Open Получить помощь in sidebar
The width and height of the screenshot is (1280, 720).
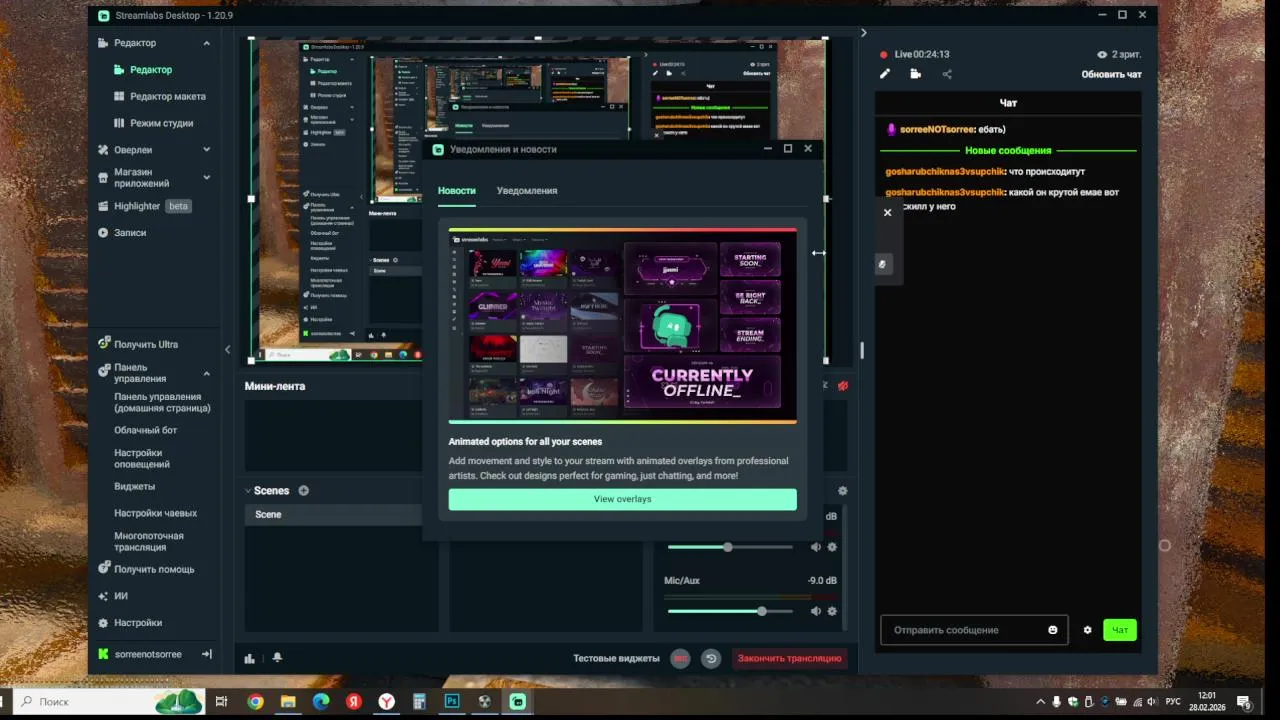click(x=154, y=569)
